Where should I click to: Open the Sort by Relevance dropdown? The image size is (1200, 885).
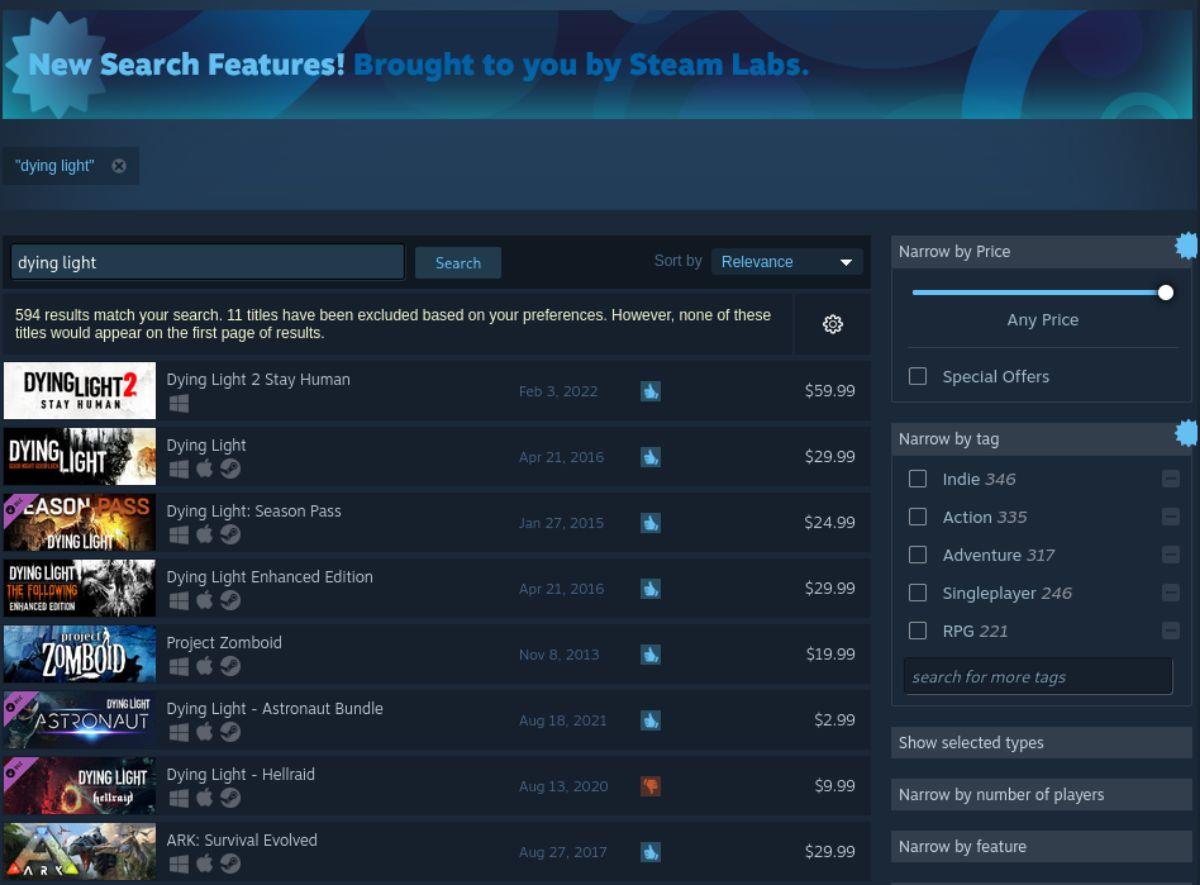pos(787,261)
